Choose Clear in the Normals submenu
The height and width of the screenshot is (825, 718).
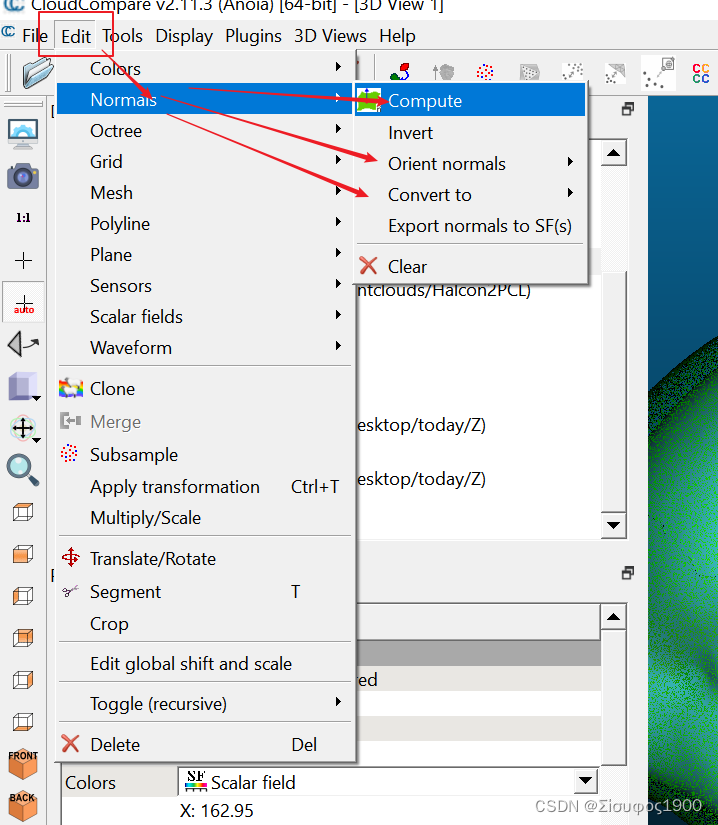point(470,266)
